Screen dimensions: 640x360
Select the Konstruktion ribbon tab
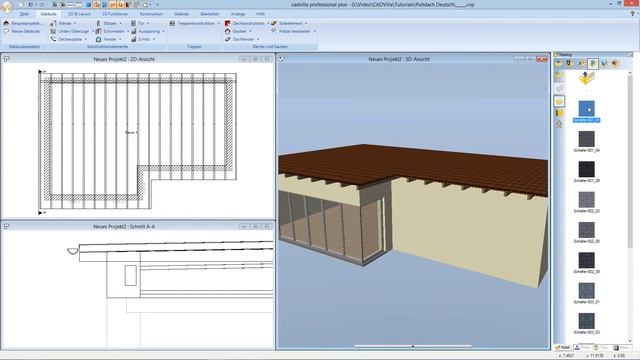coord(151,14)
